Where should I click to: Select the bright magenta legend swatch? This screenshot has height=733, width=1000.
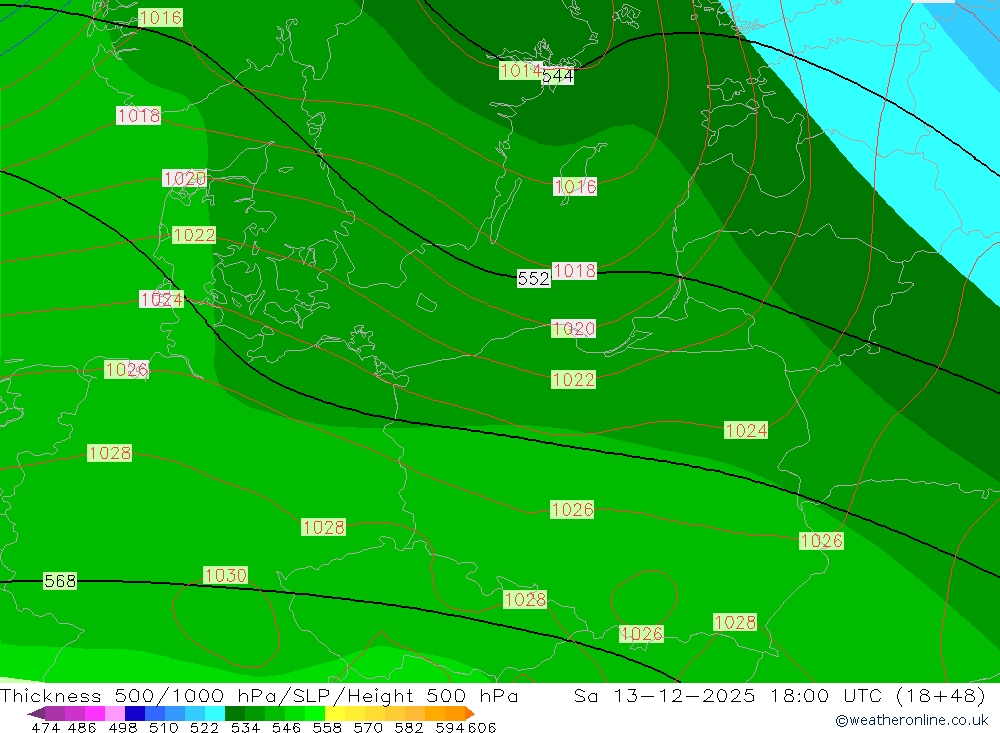point(95,713)
